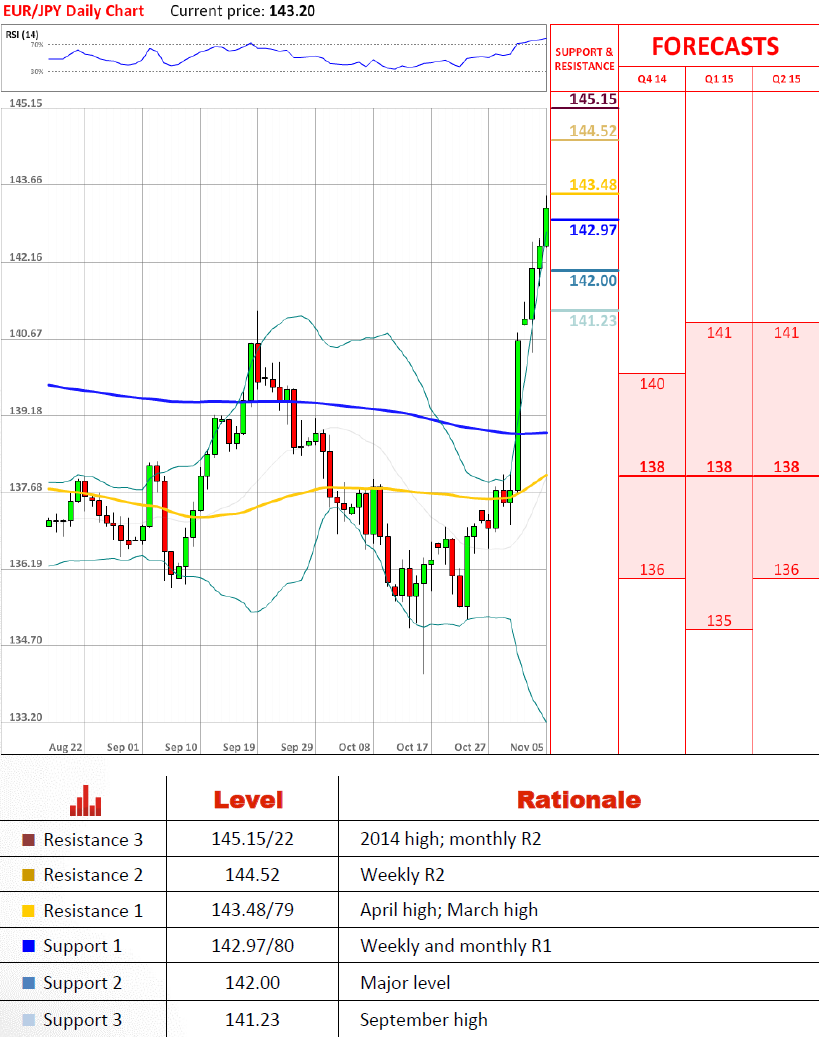819x1037 pixels.
Task: Click the 145.15/22 level cell
Action: (252, 839)
